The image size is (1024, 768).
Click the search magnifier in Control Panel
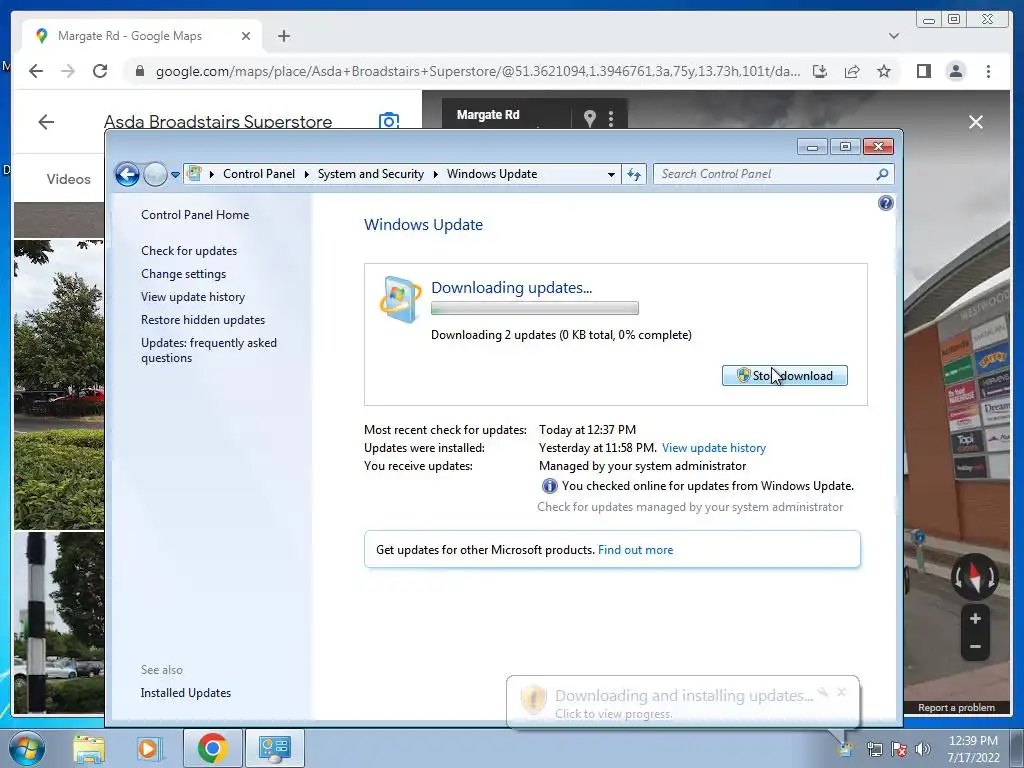(x=882, y=174)
